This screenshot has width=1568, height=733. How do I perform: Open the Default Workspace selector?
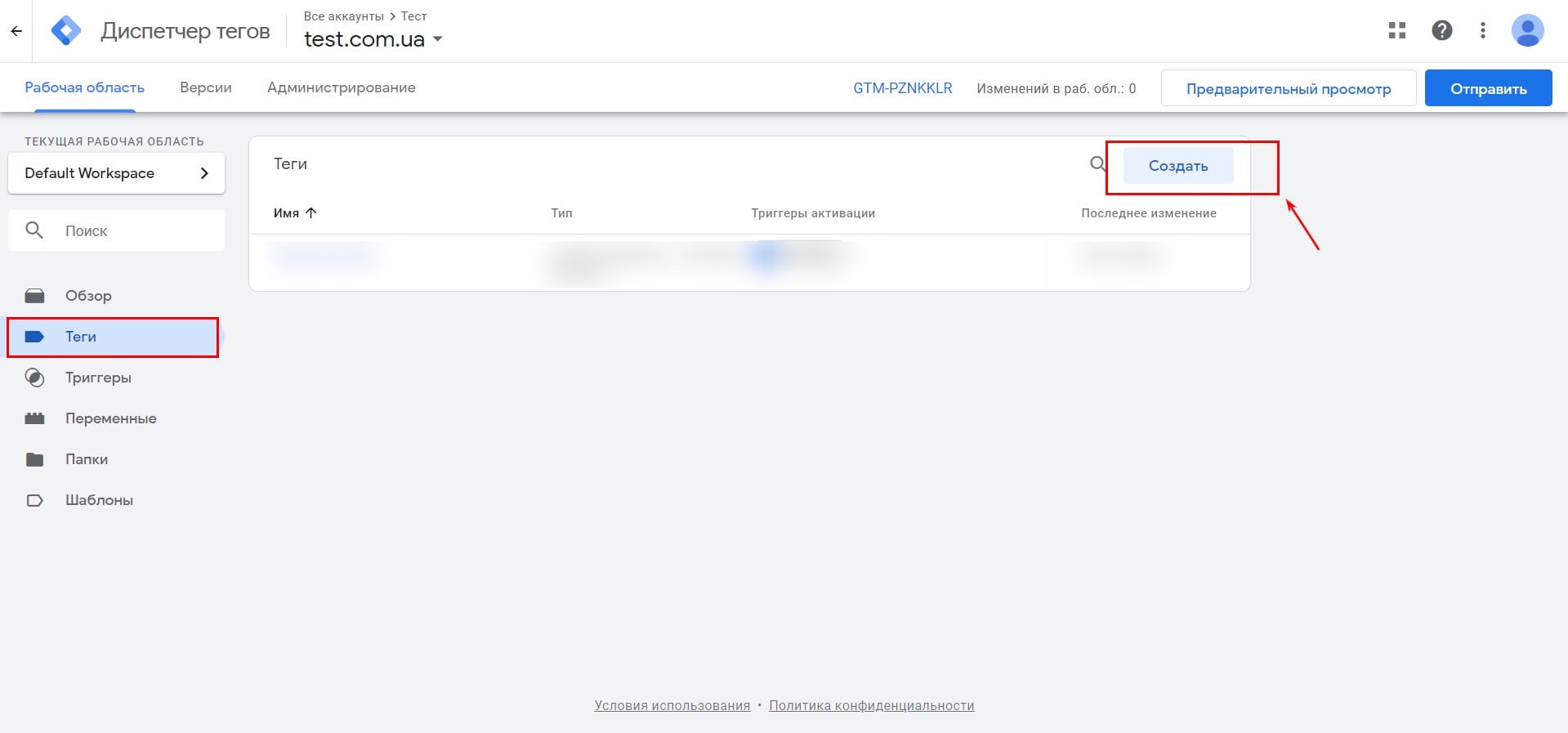pos(116,173)
